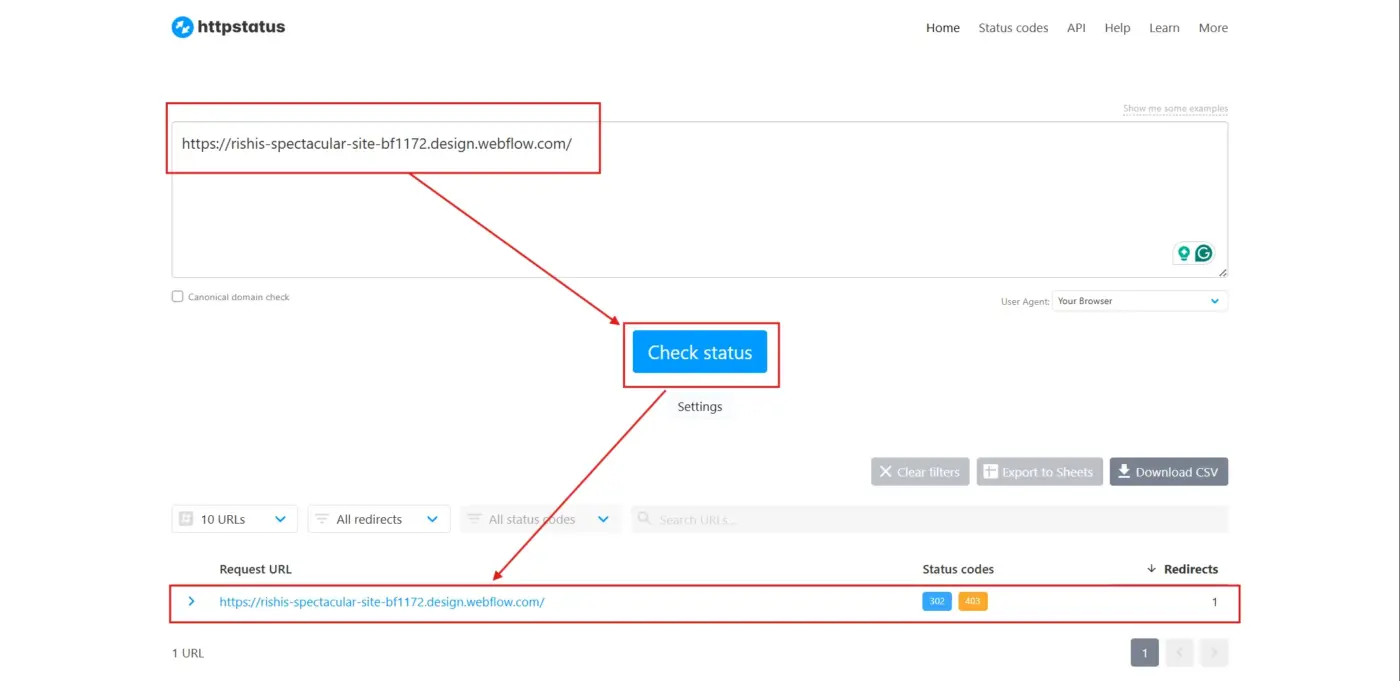
Task: Click the Show me some examples link
Action: (x=1175, y=108)
